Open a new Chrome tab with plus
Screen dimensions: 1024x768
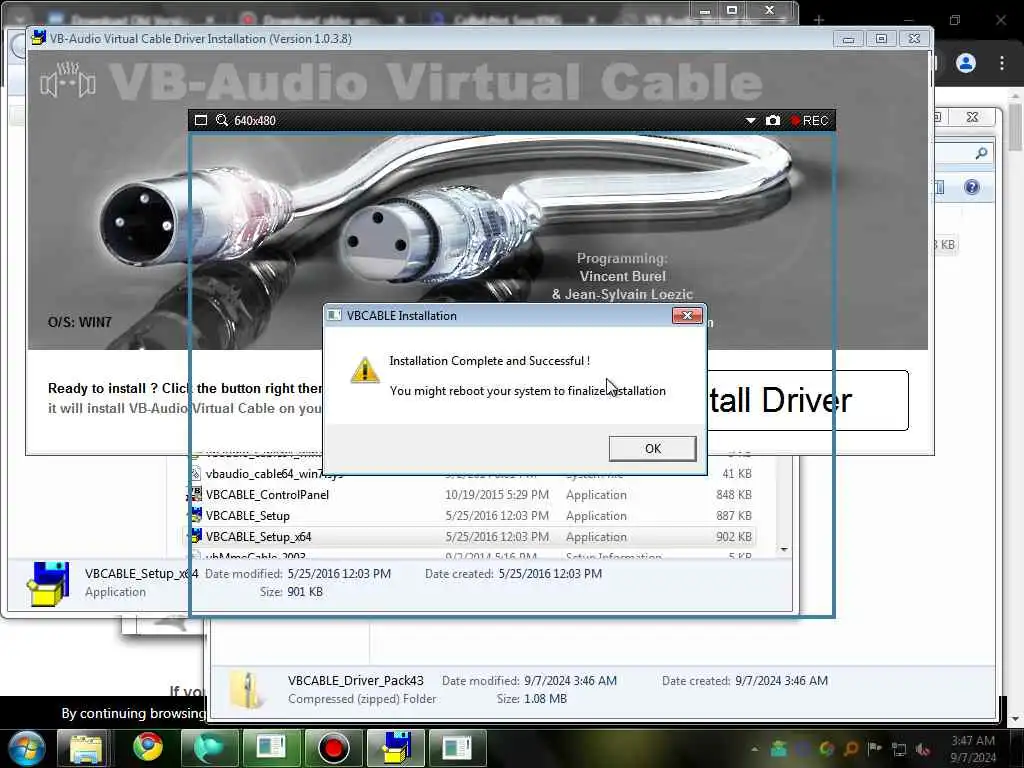818,20
